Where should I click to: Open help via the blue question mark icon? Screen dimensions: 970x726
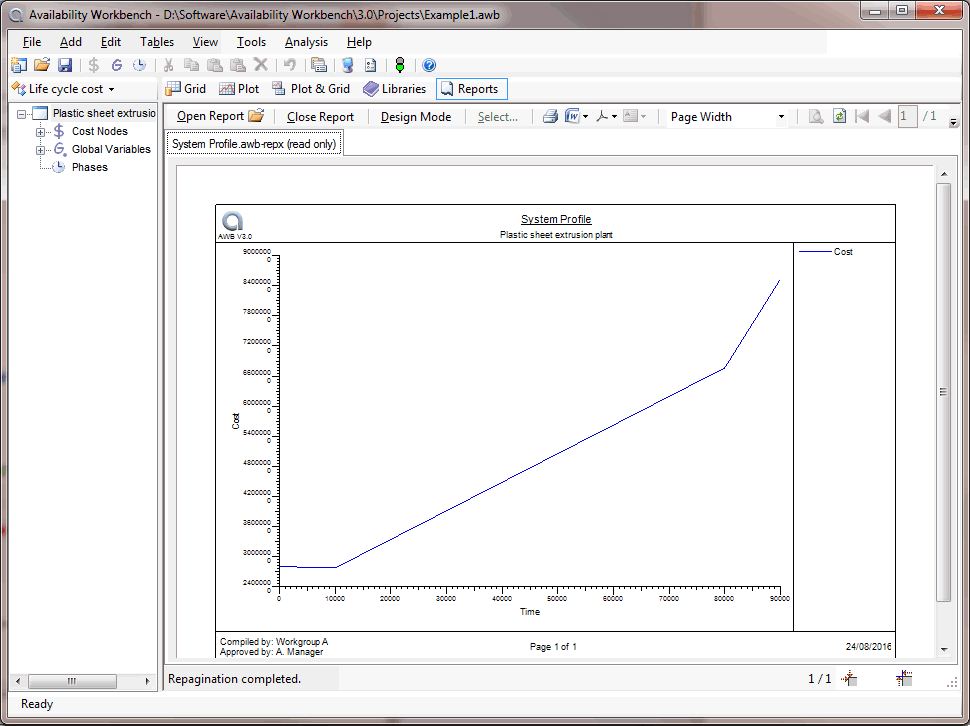(429, 65)
